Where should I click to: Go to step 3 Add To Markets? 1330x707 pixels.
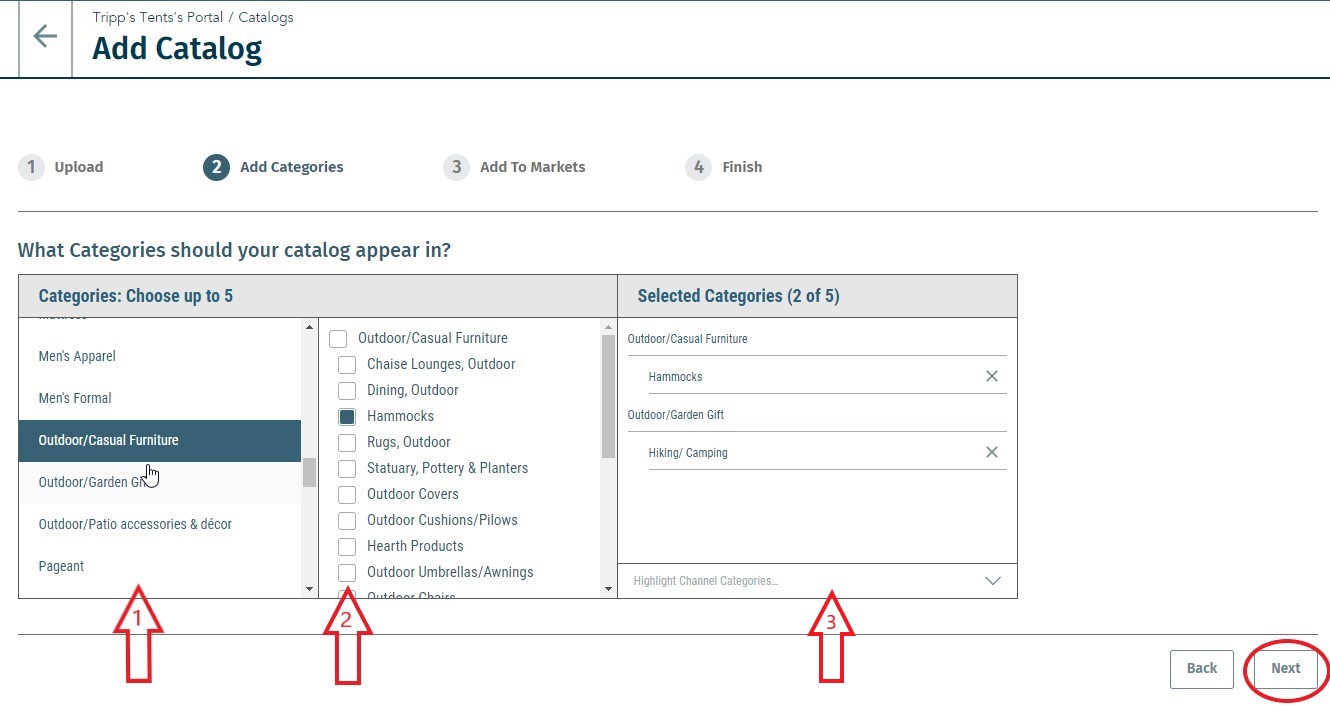515,167
